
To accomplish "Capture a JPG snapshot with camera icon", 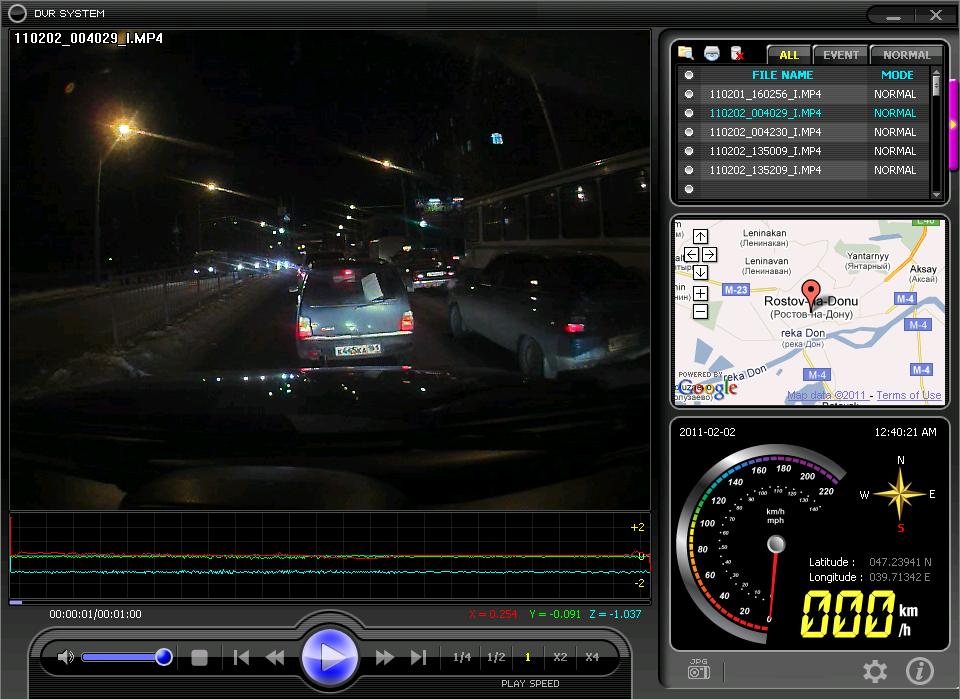I will click(x=699, y=669).
